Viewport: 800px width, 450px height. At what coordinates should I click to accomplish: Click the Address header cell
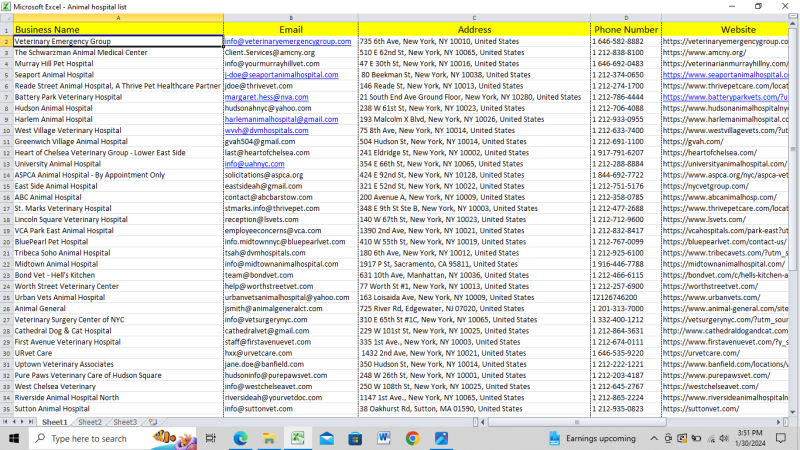[474, 30]
